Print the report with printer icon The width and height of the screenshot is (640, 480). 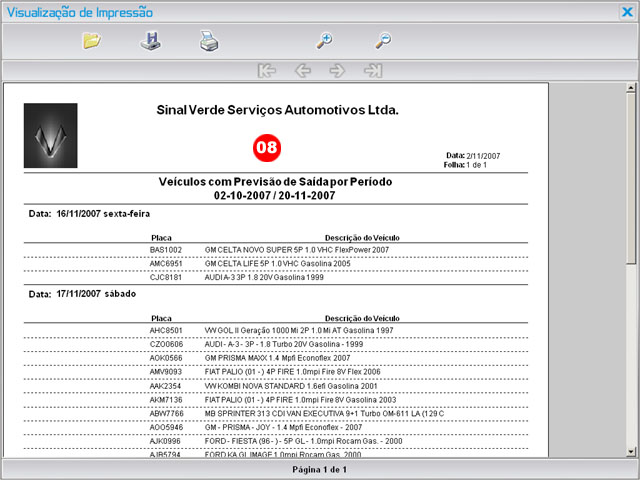click(x=209, y=41)
